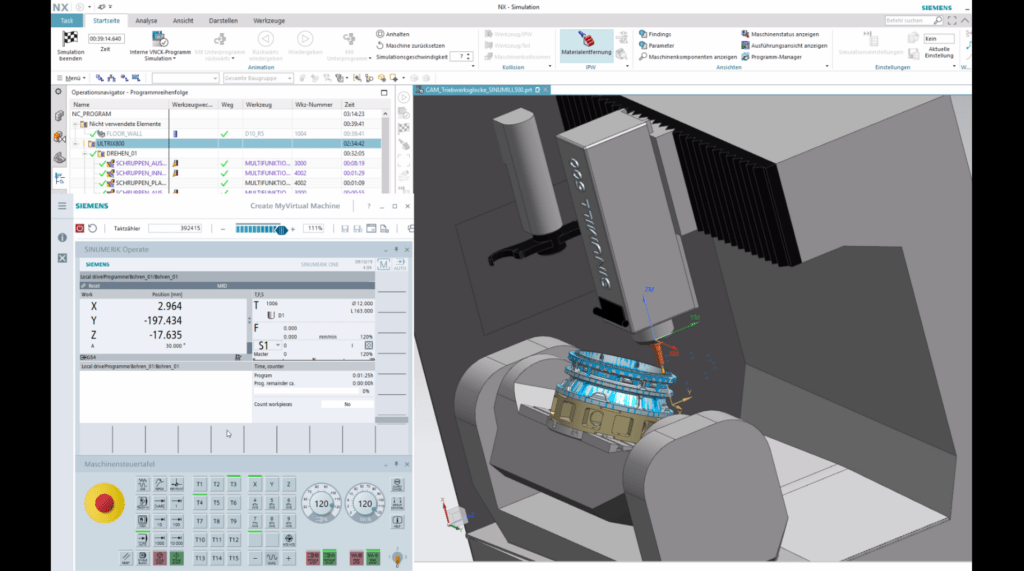Maximize the Operationsnavigator panel

tap(384, 93)
